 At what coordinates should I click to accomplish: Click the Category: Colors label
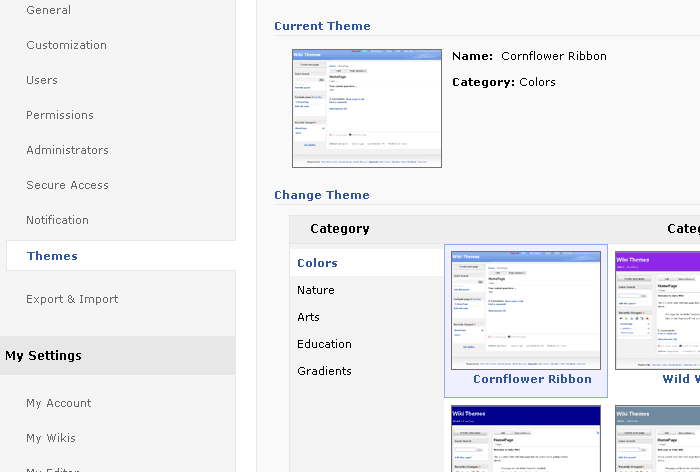(x=504, y=82)
